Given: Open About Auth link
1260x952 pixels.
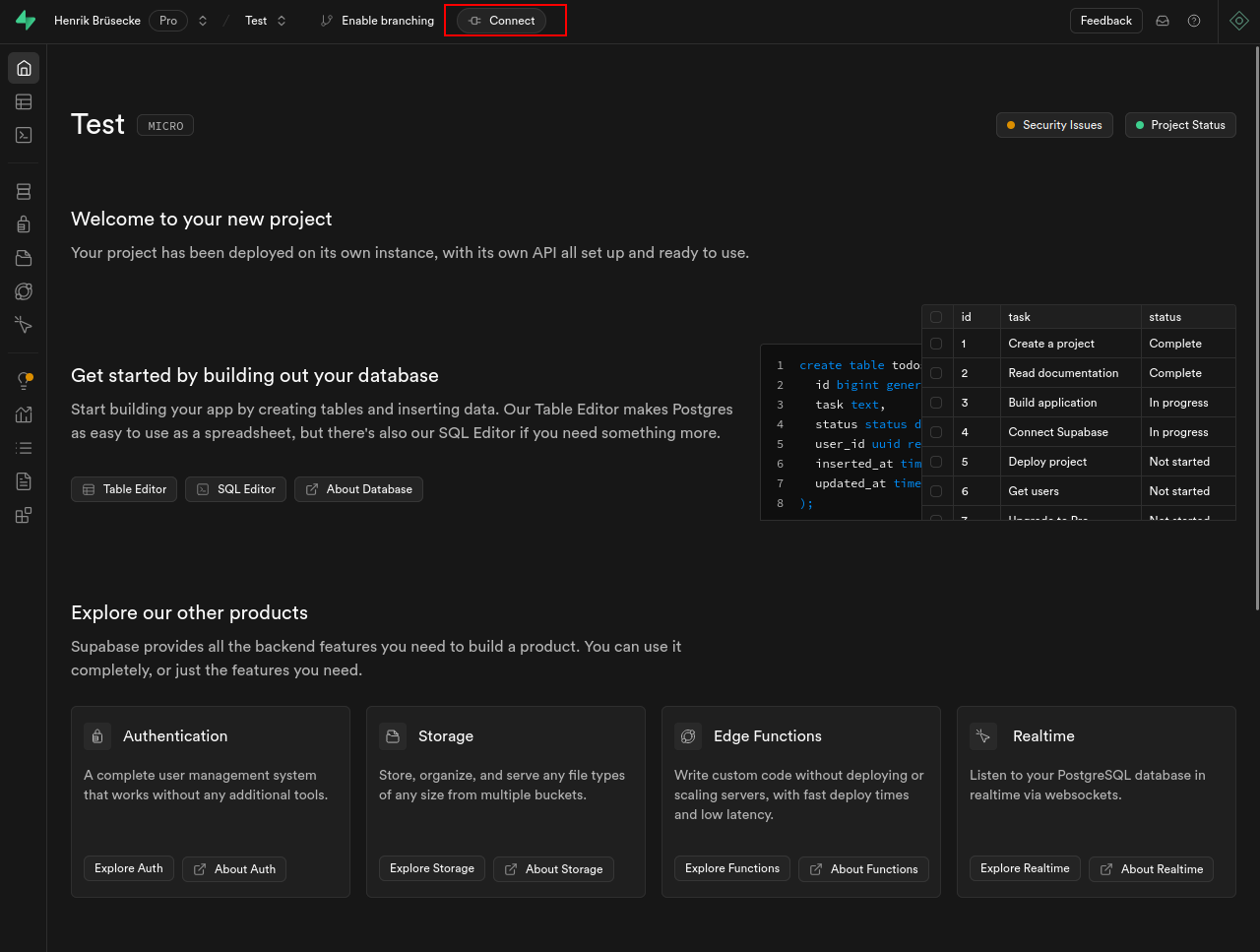Looking at the screenshot, I should tap(234, 869).
